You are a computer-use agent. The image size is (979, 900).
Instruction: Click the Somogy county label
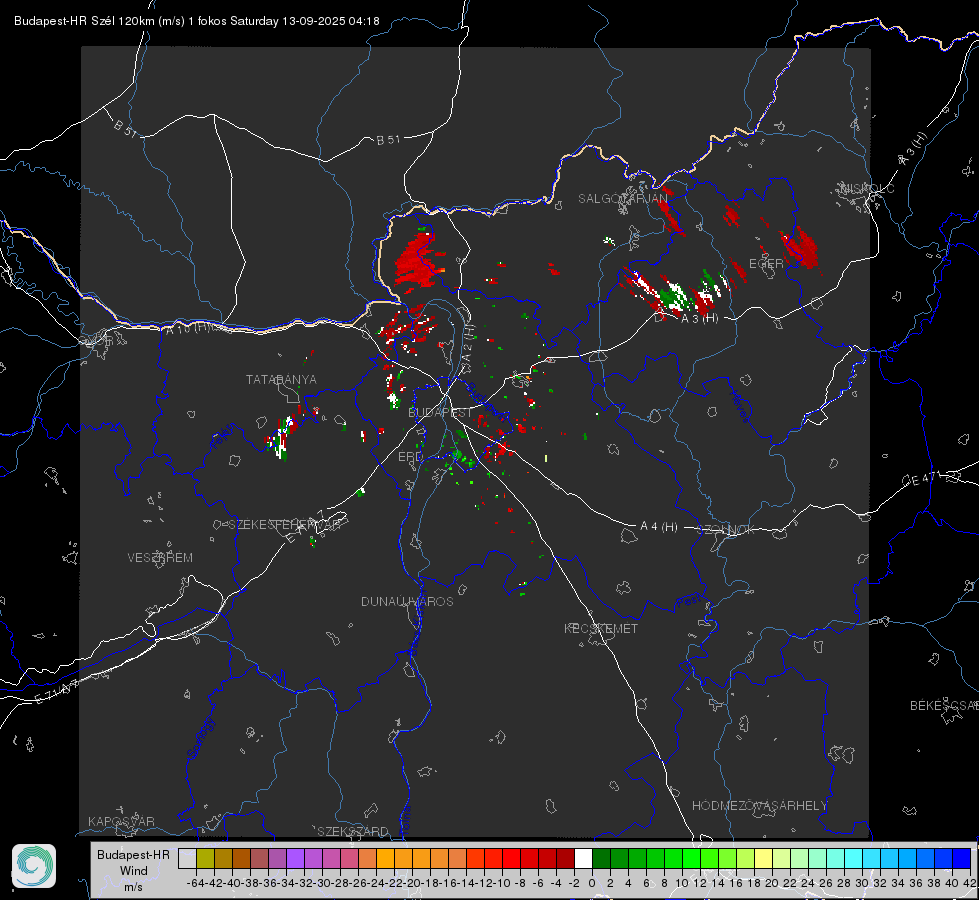coord(200,738)
